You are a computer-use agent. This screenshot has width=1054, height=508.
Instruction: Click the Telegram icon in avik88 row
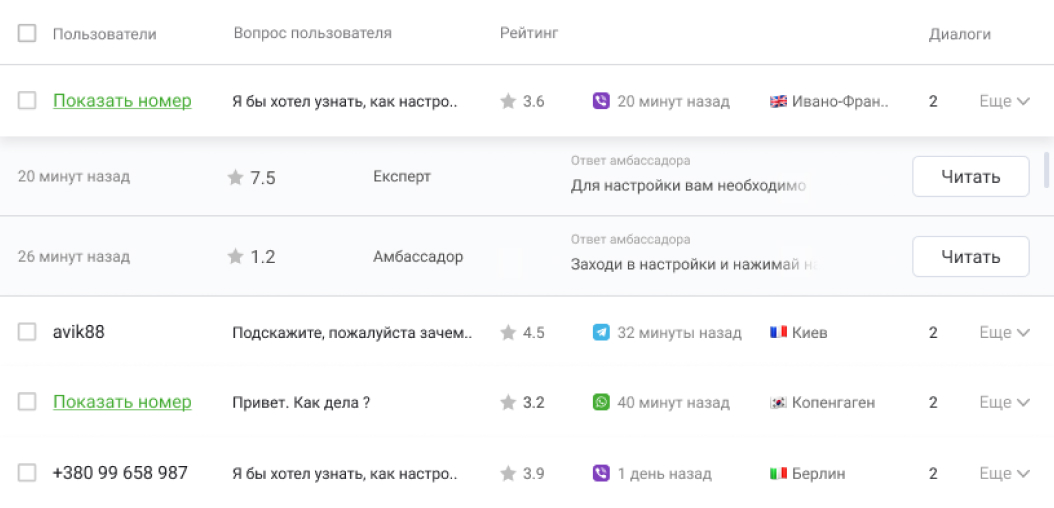tap(601, 333)
